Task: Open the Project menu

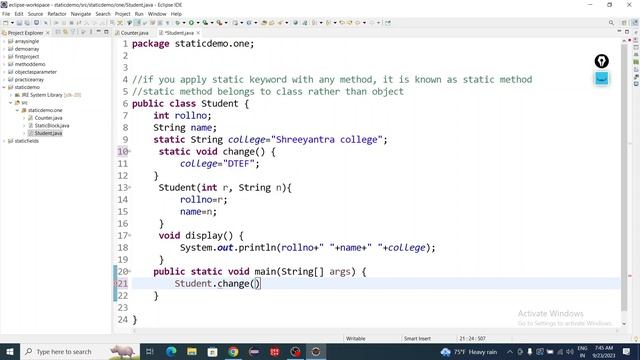Action: [122, 14]
